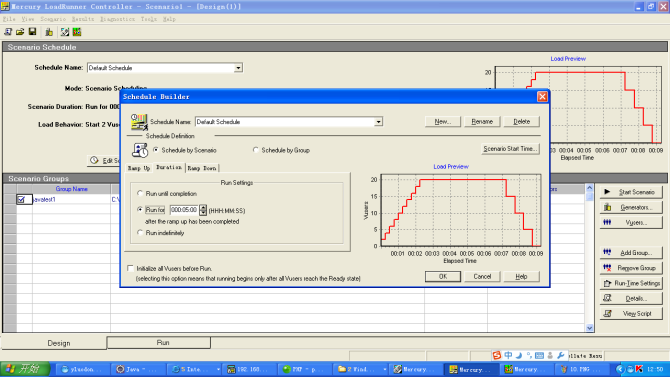The width and height of the screenshot is (670, 377).
Task: Click scroll down arrow of Scenario Groups list
Action: click(590, 328)
